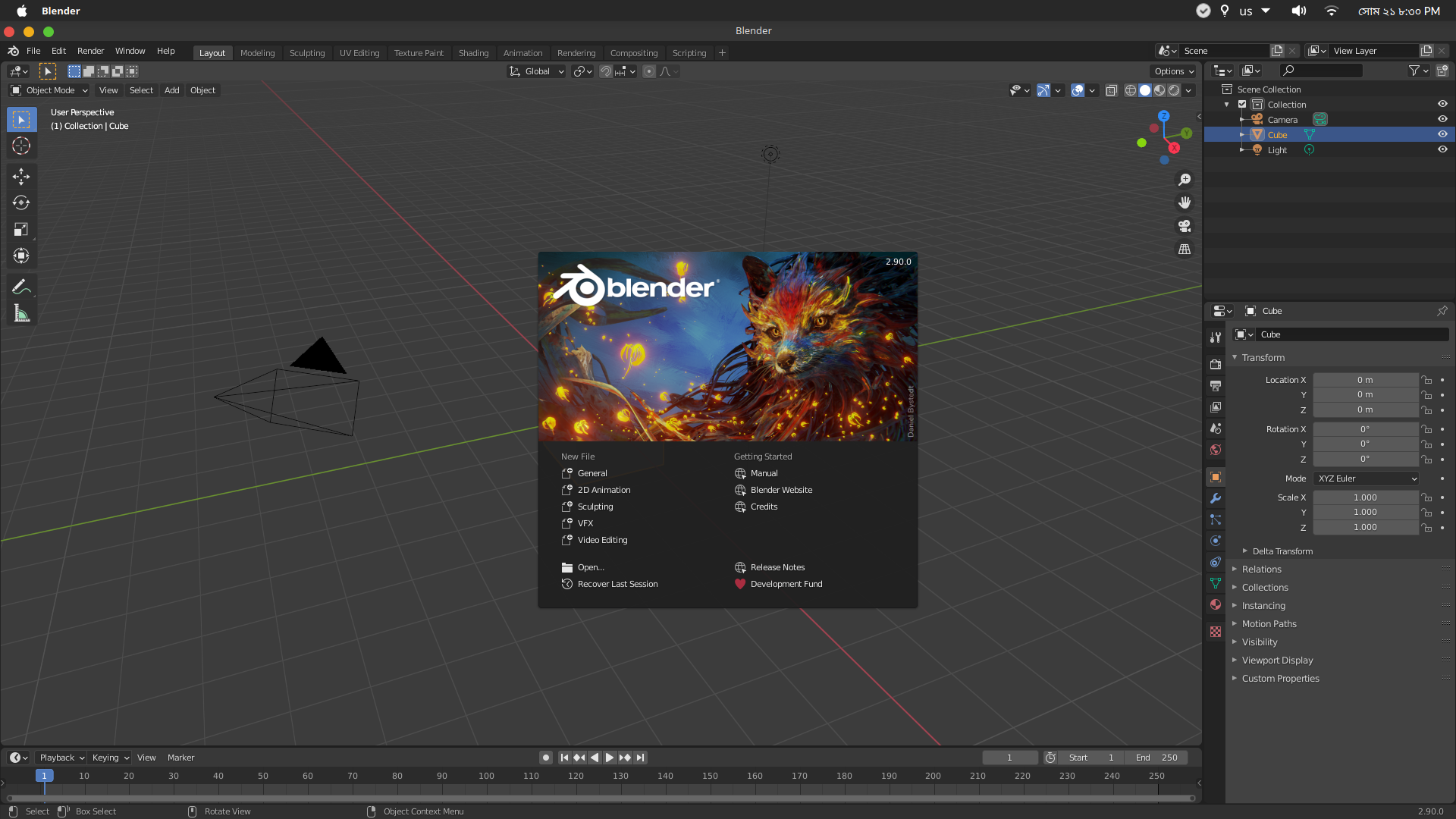Click the Sculpting workspace tab

306,52
